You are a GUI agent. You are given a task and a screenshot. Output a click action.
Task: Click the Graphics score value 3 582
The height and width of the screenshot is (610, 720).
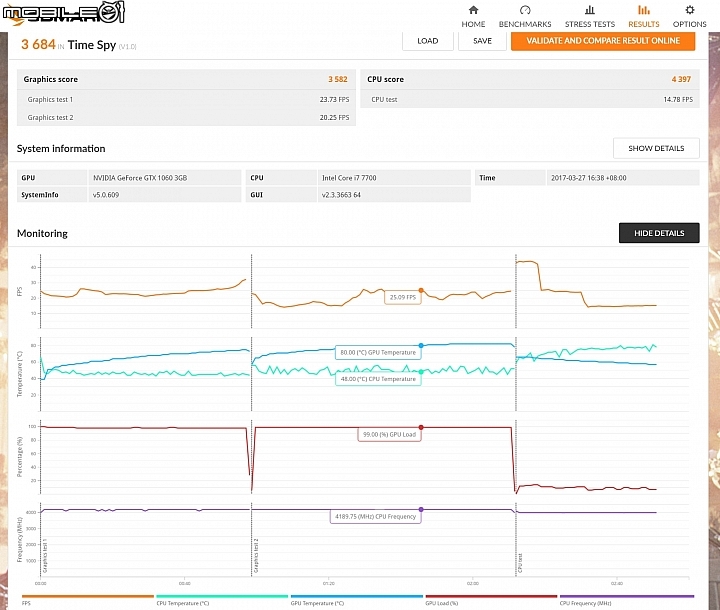[338, 79]
